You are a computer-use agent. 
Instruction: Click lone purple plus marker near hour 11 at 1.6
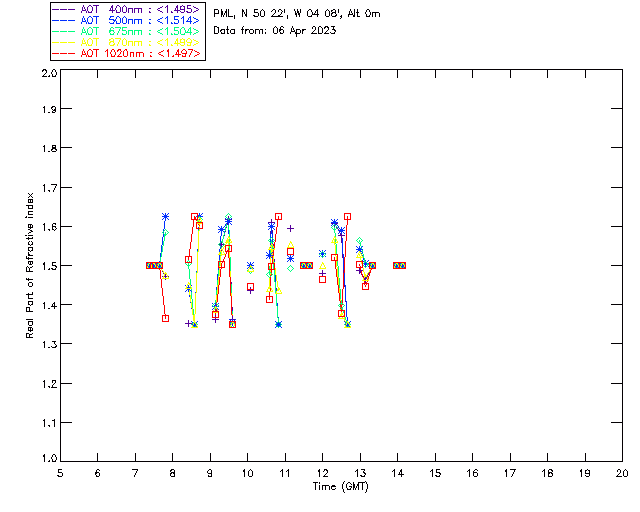coord(290,229)
